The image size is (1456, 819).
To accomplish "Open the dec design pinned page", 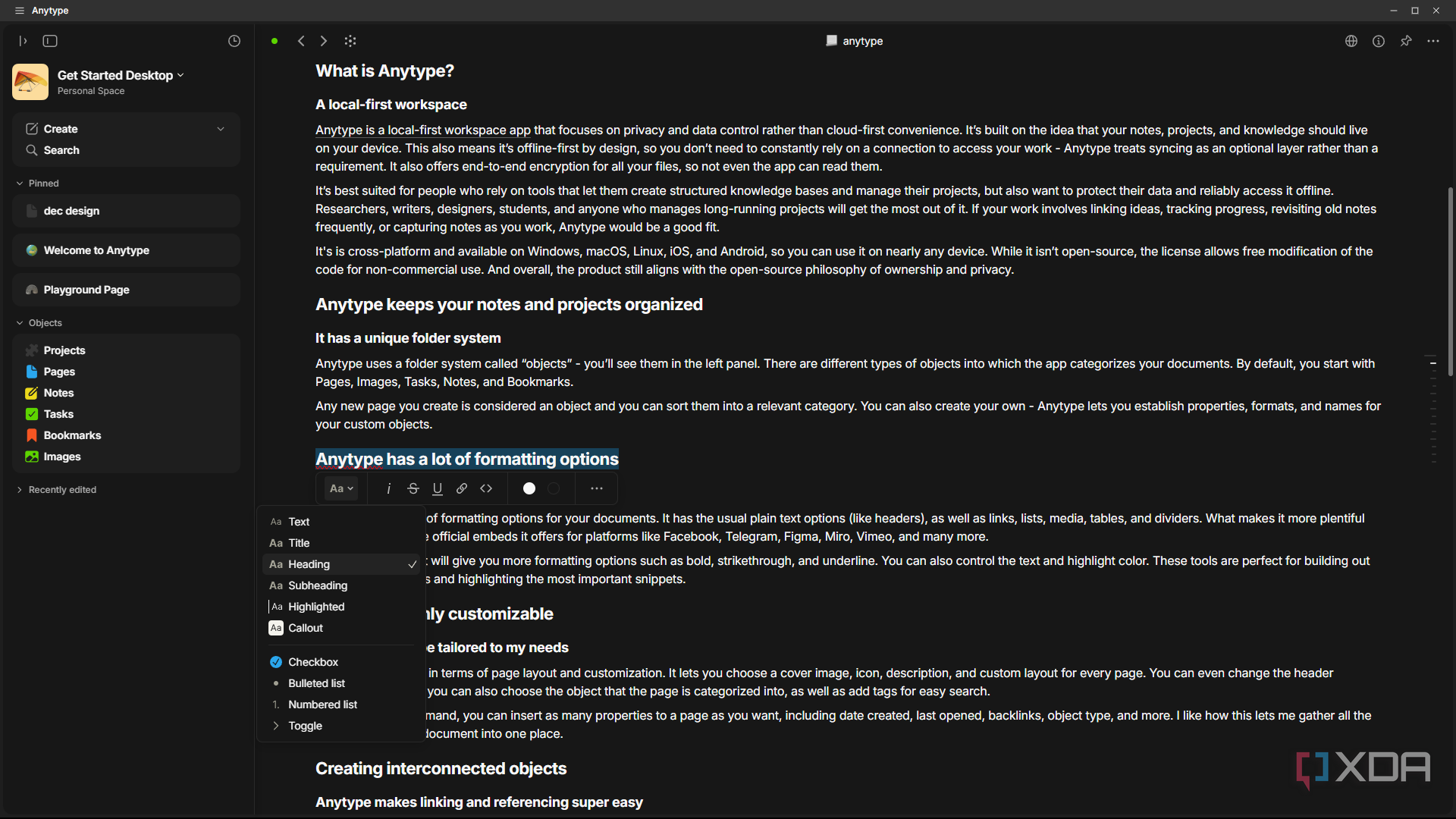I will tap(126, 211).
